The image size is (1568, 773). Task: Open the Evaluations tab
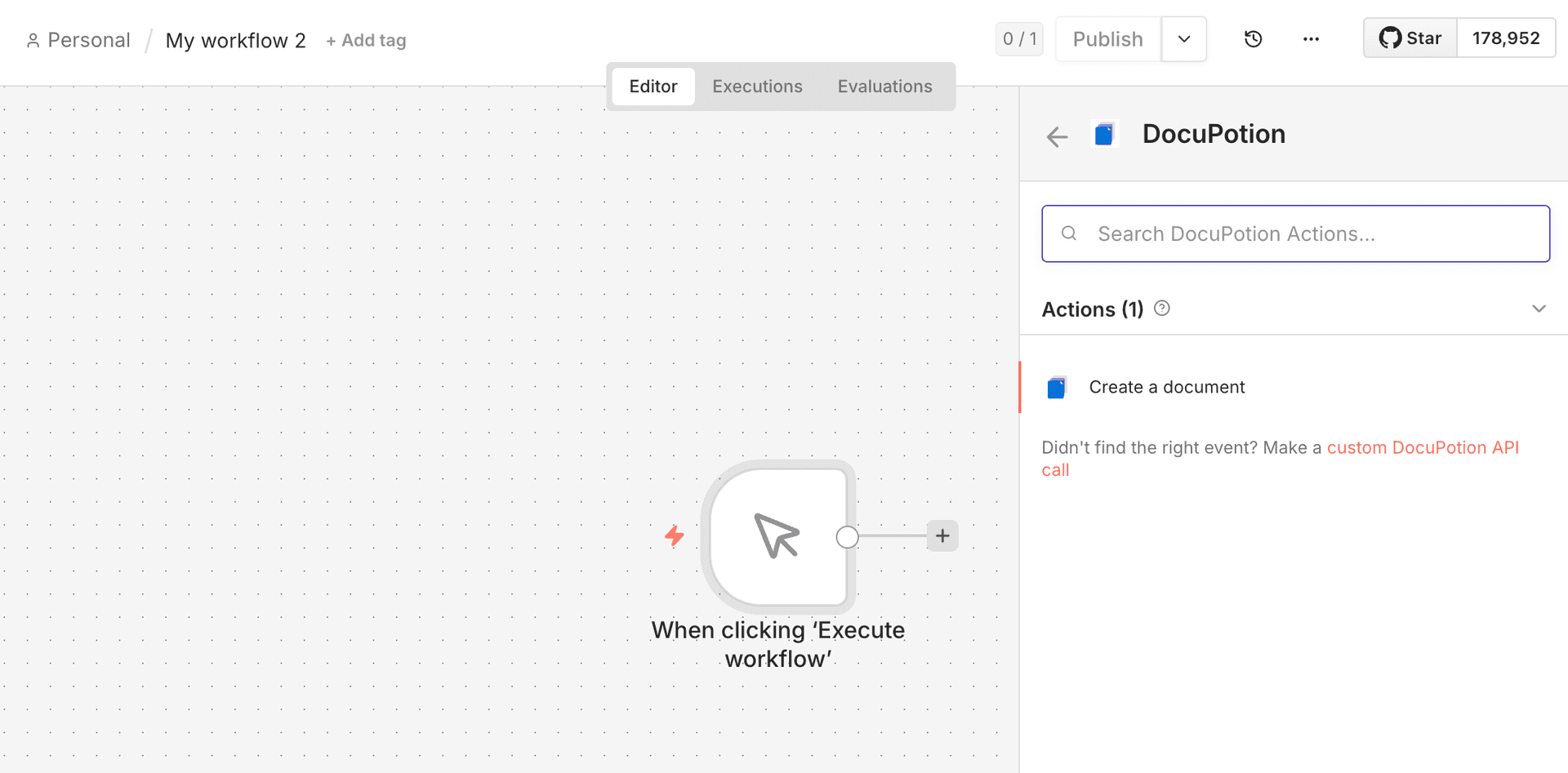pyautogui.click(x=884, y=86)
